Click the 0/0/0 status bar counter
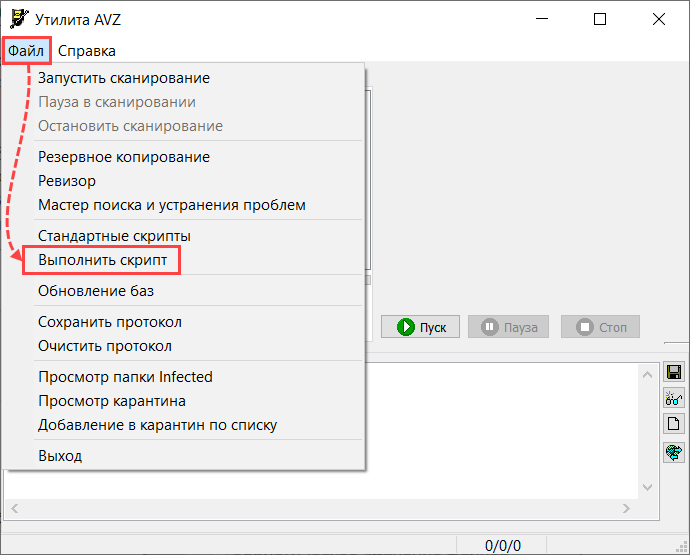690x555 pixels. point(502,546)
